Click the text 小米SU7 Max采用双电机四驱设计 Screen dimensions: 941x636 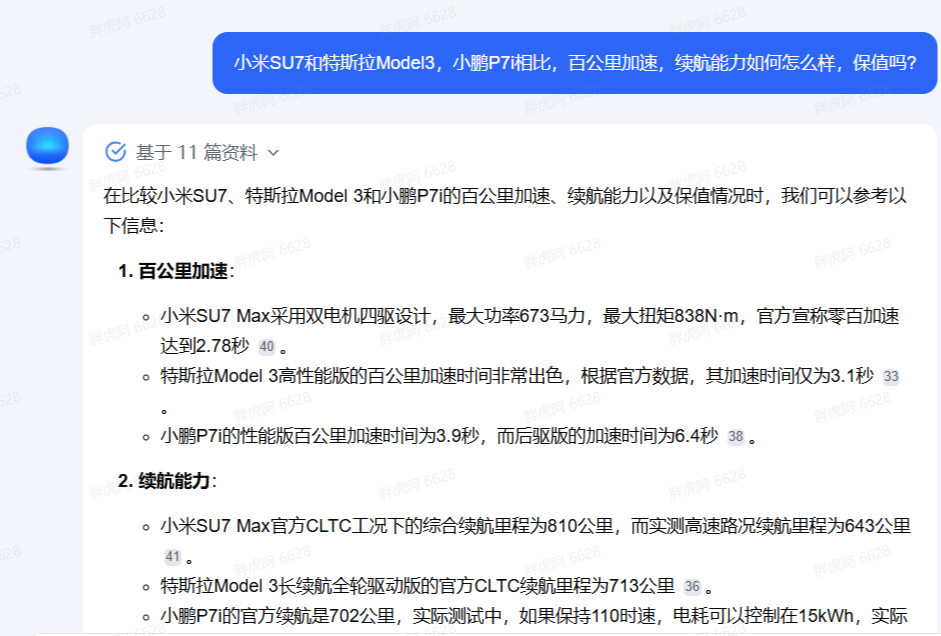click(295, 316)
